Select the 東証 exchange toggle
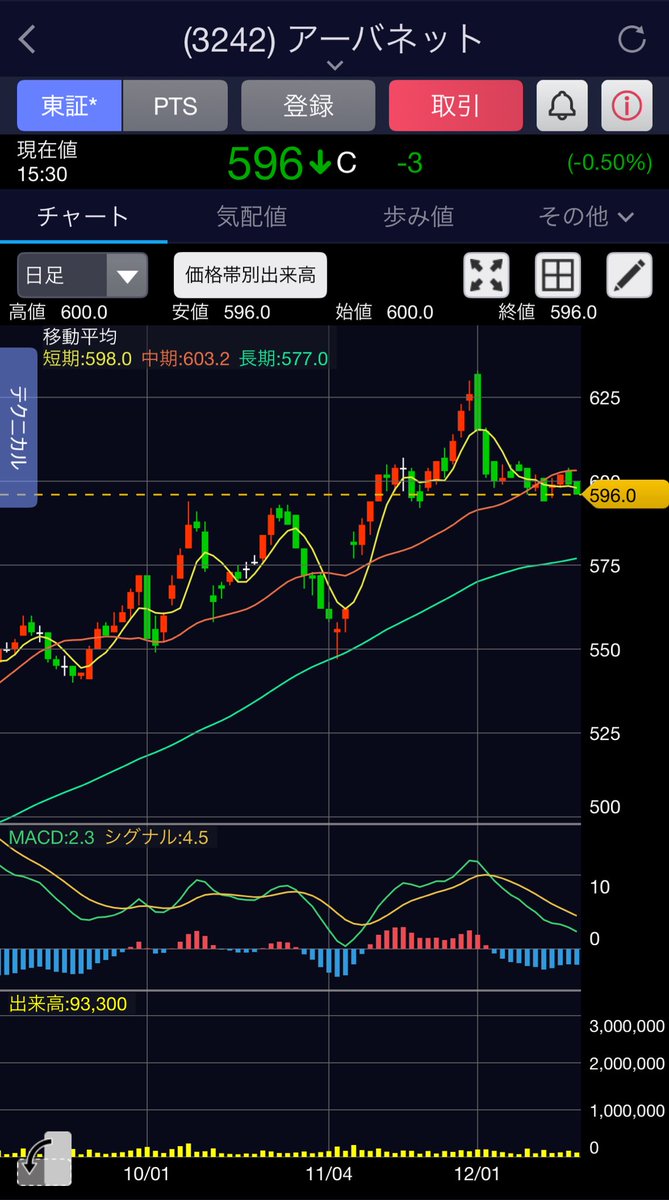The height and width of the screenshot is (1200, 669). pyautogui.click(x=69, y=105)
